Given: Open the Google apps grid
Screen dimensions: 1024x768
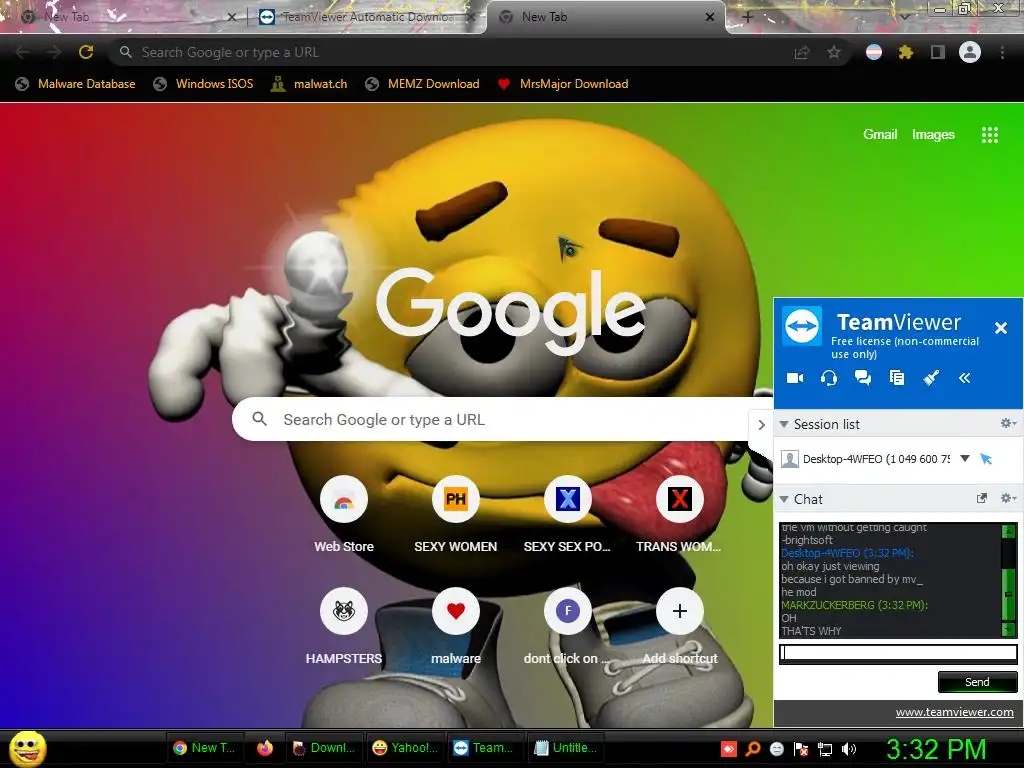Looking at the screenshot, I should (x=989, y=135).
